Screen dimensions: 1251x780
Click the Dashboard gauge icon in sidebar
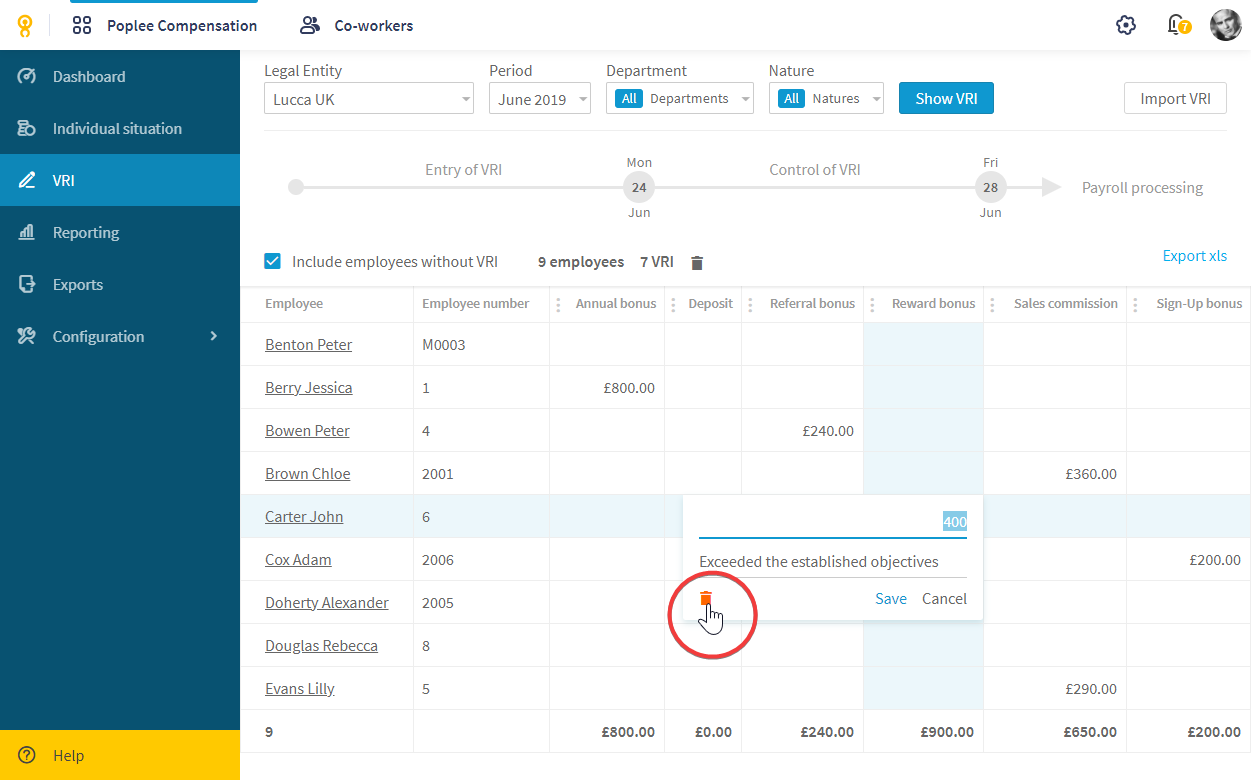27,76
